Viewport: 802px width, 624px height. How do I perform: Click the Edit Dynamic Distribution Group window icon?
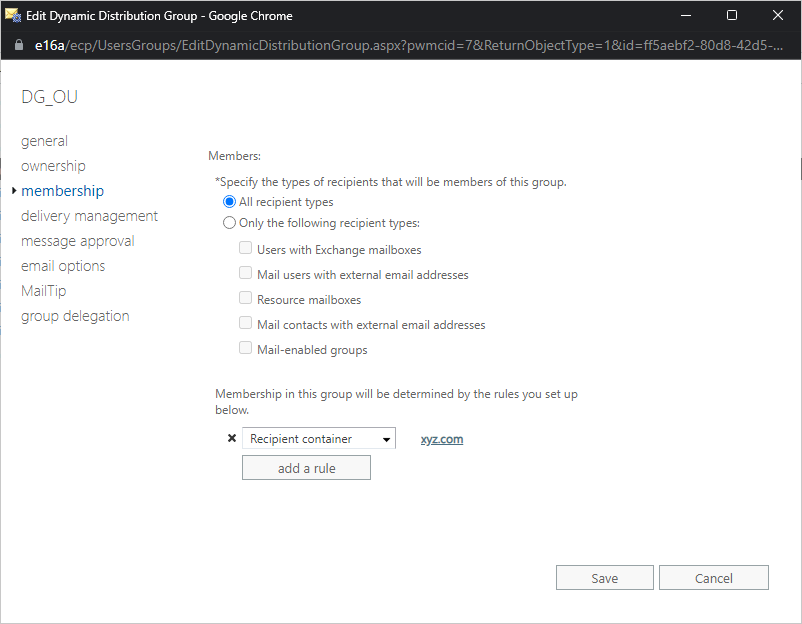coord(13,14)
